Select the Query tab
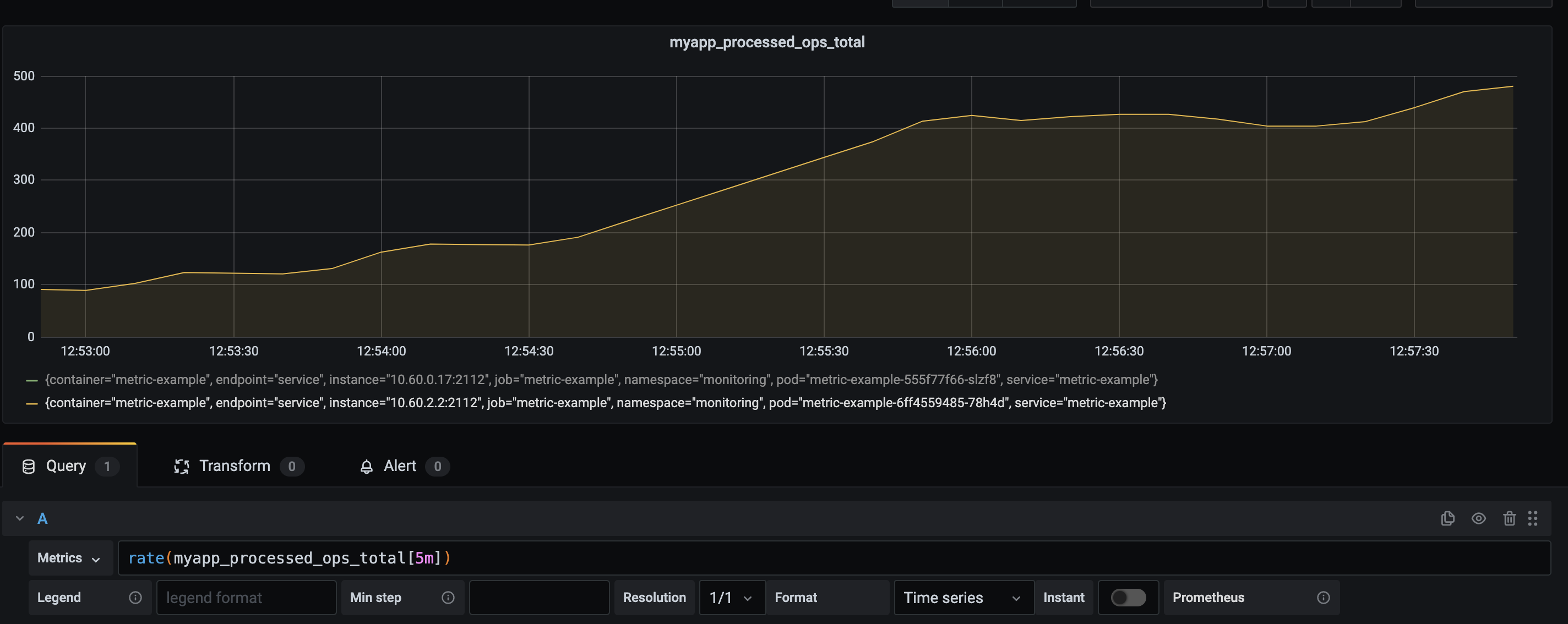1568x624 pixels. click(x=65, y=465)
